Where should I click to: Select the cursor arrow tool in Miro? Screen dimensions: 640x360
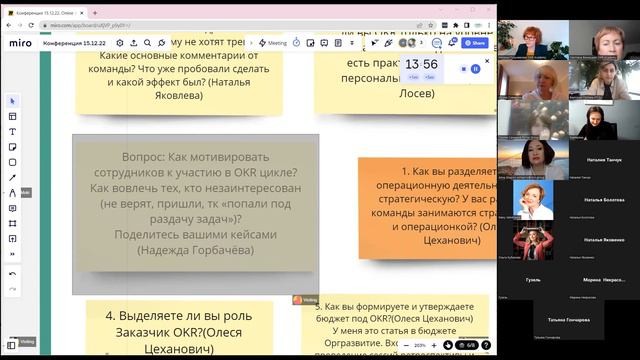pos(12,101)
